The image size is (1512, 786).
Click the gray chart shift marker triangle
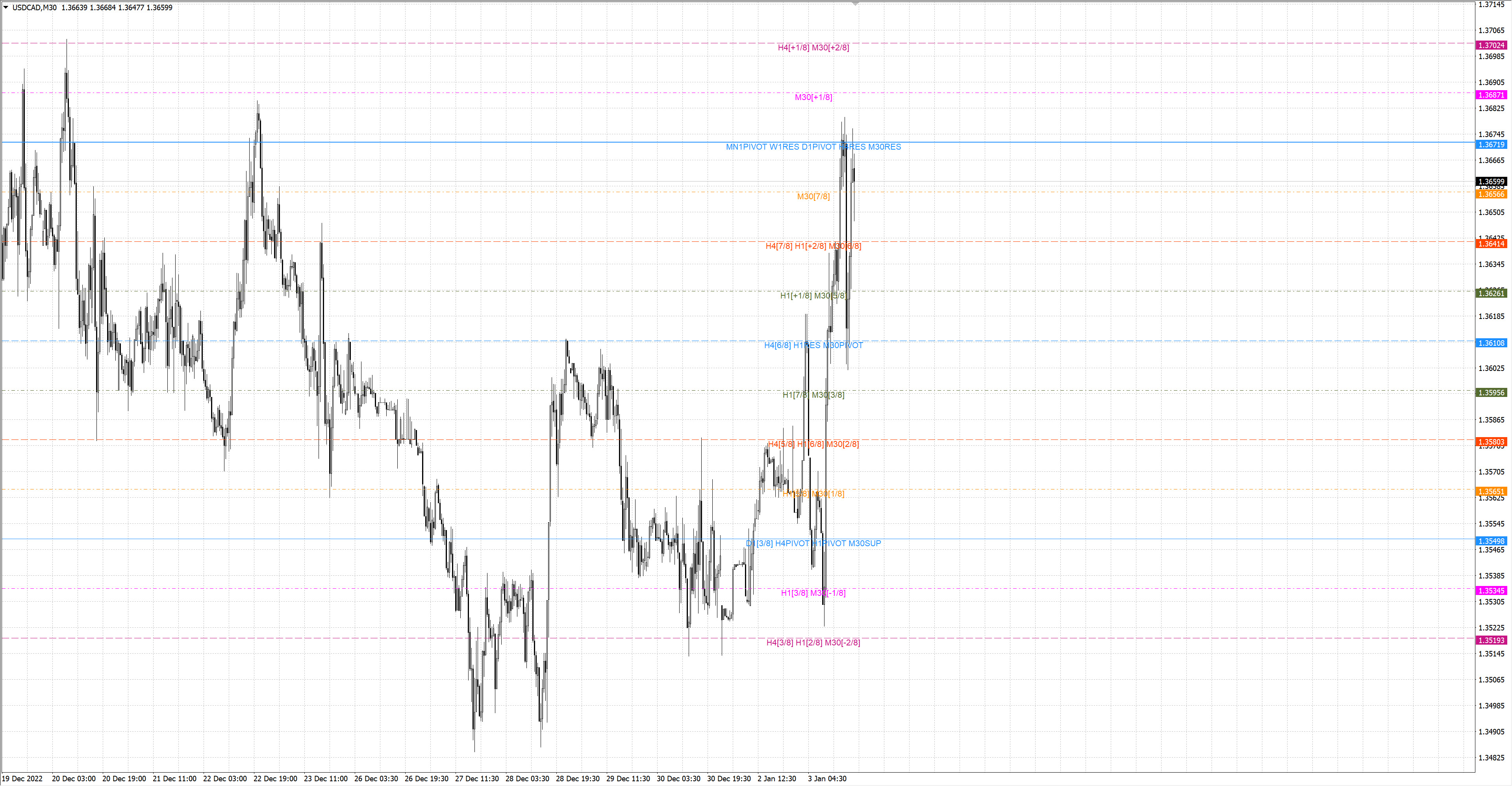(x=855, y=4)
